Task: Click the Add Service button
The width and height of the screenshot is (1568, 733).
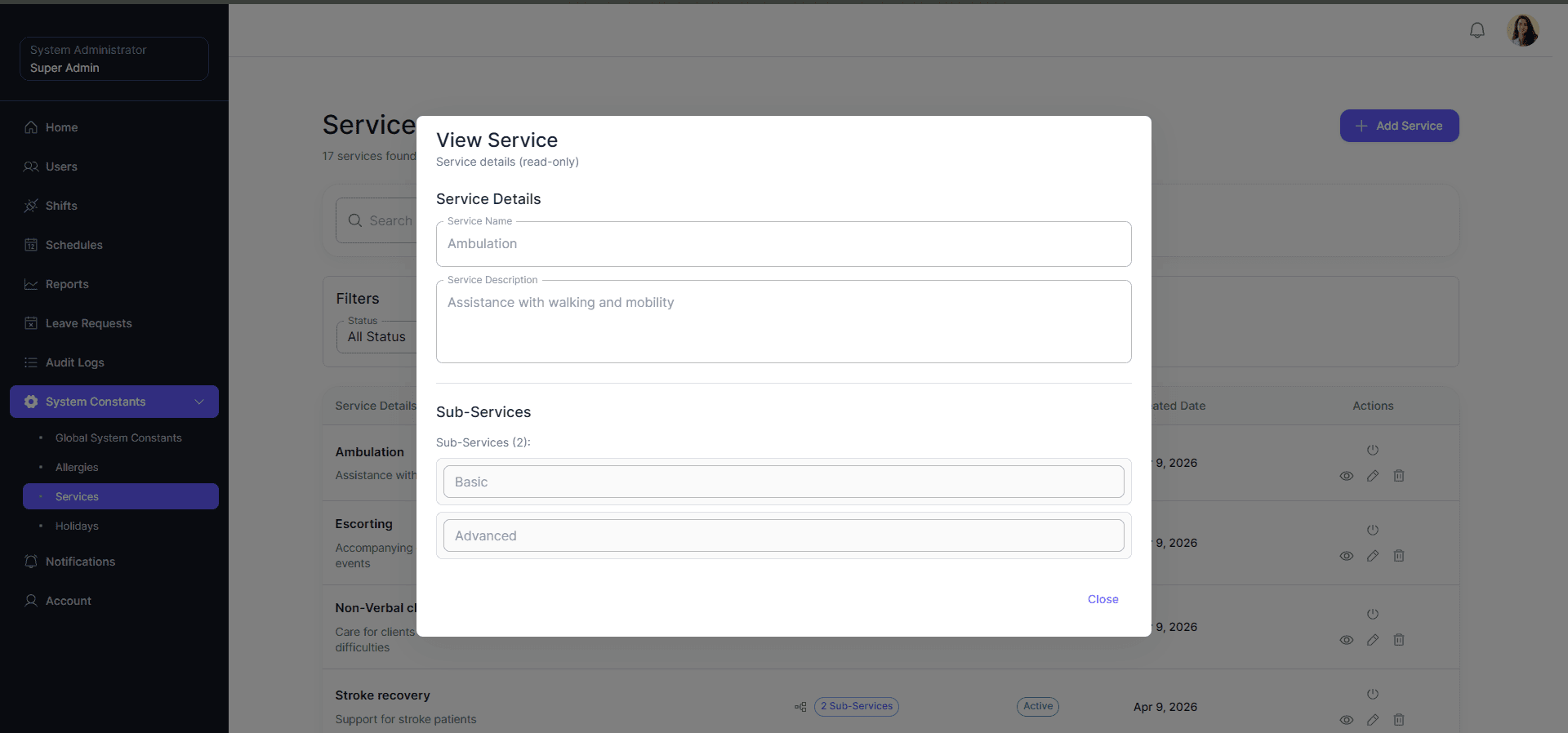Action: pyautogui.click(x=1399, y=126)
